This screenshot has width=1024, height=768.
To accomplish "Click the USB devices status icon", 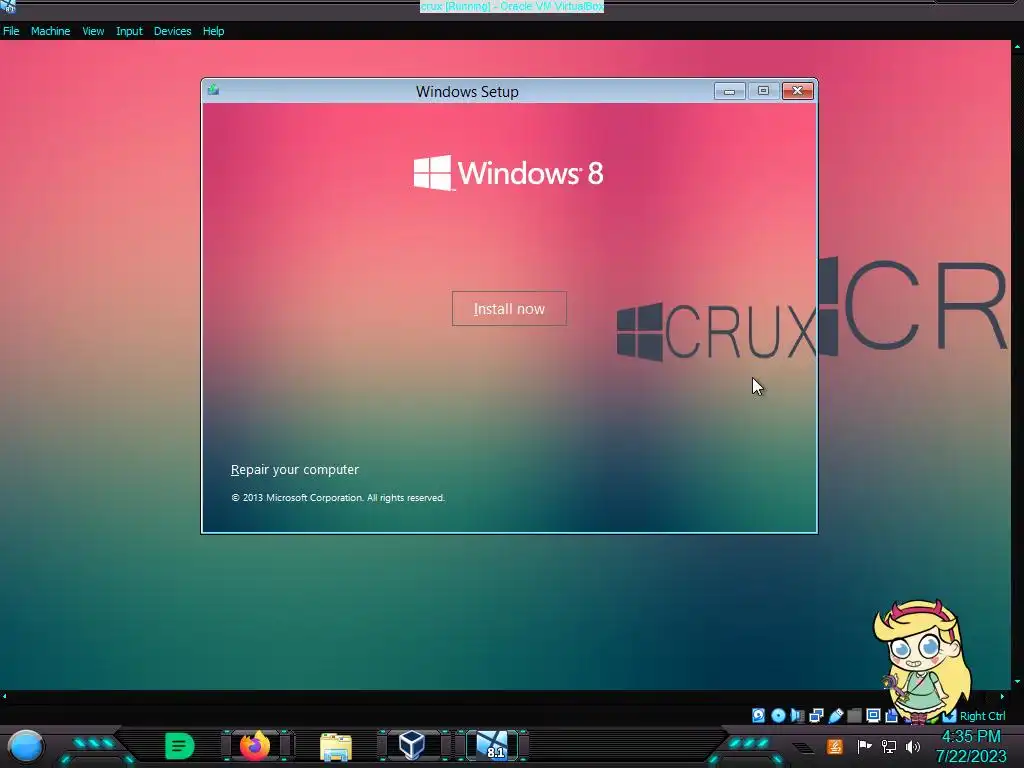I will (836, 716).
